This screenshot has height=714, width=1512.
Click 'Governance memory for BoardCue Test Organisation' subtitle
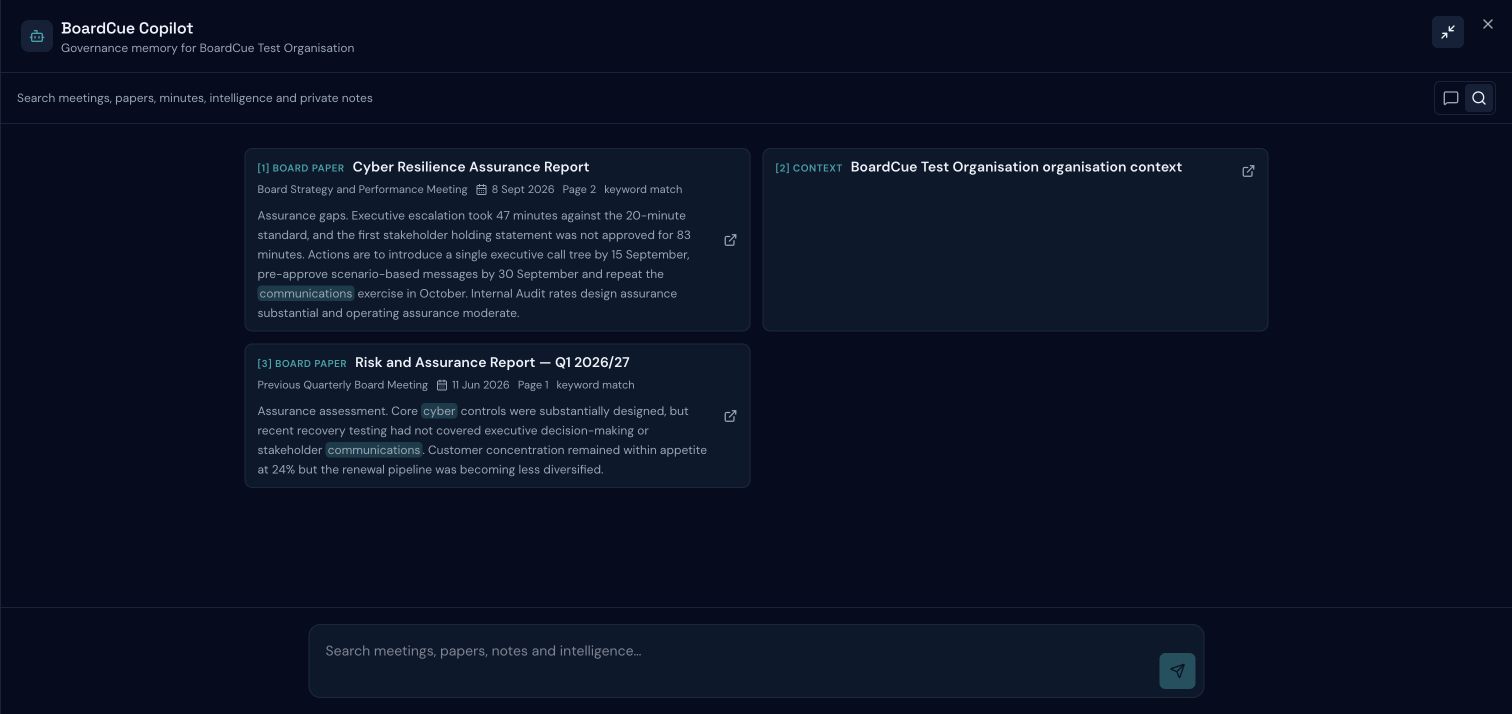pyautogui.click(x=207, y=48)
